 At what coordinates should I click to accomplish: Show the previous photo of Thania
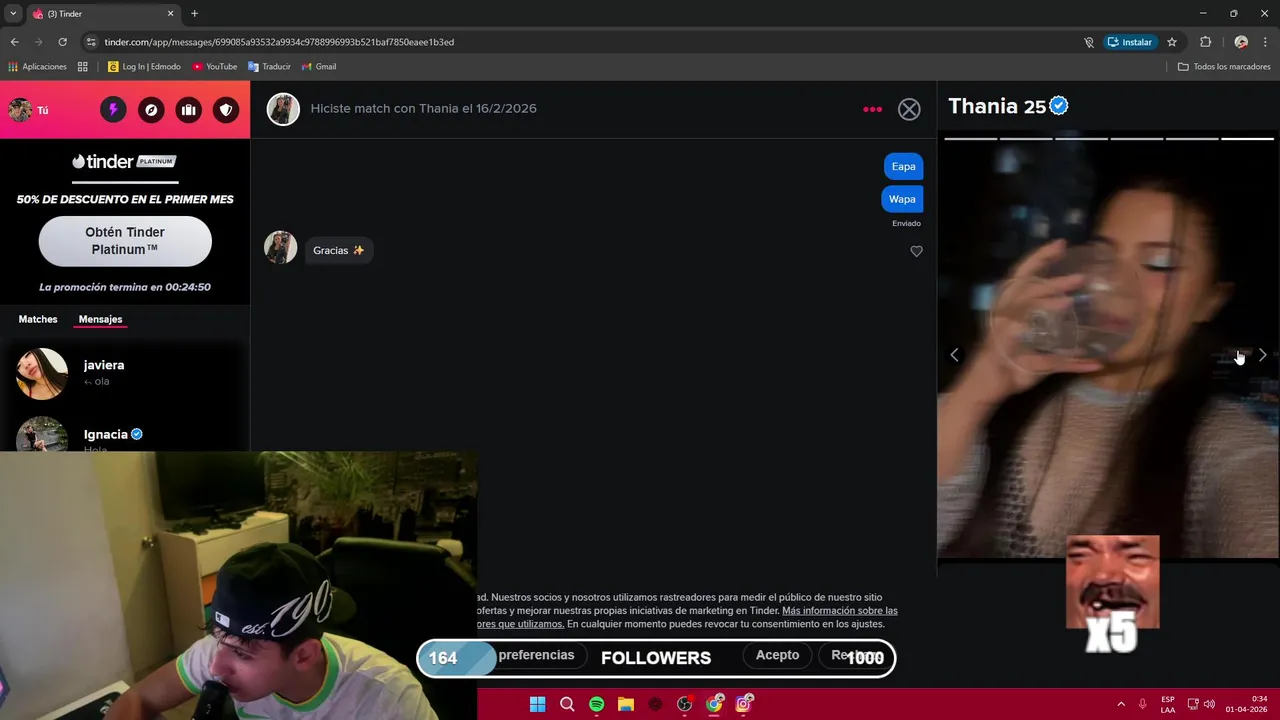(x=954, y=355)
